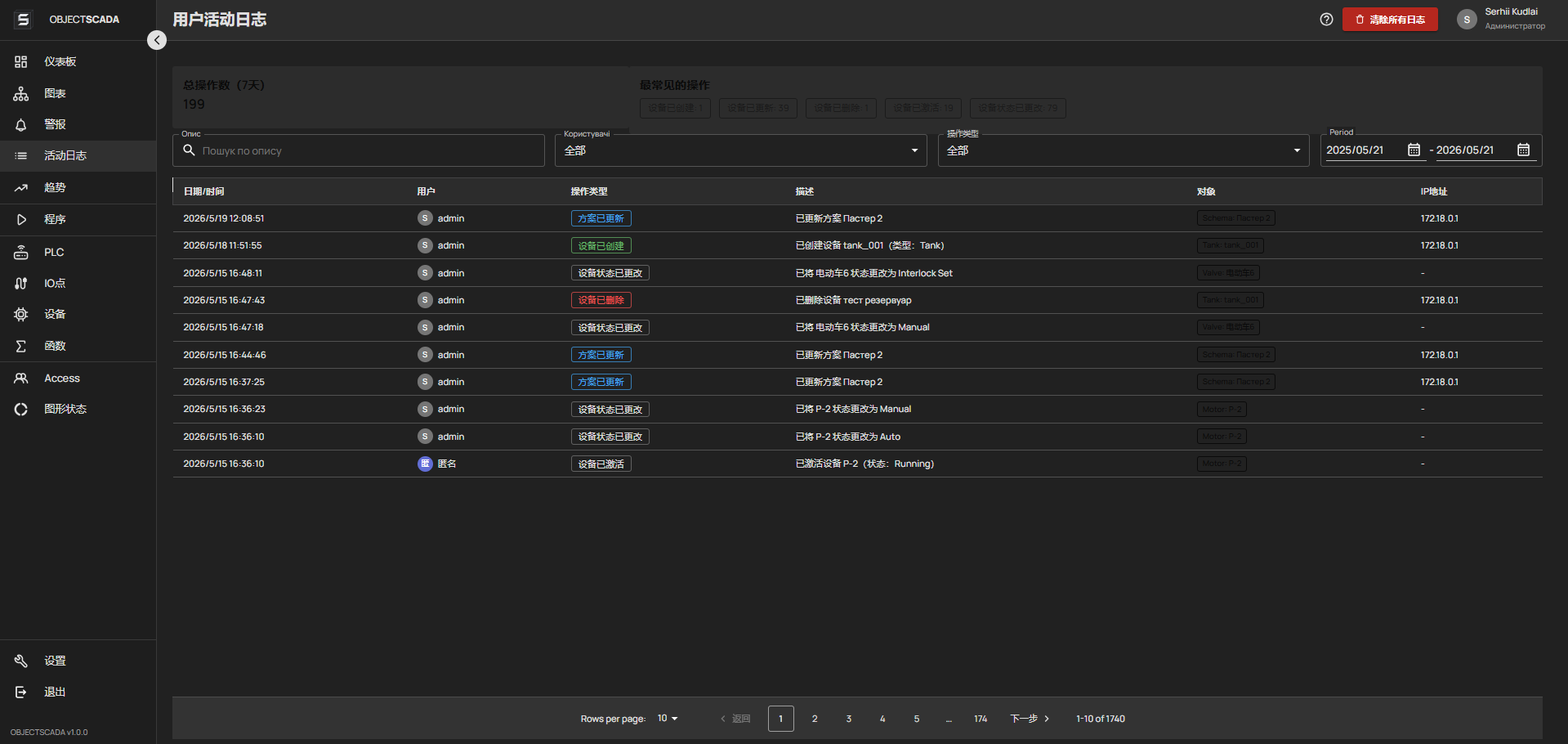Viewport: 1568px width, 744px height.
Task: Open the 设置 wrench icon
Action: click(21, 661)
